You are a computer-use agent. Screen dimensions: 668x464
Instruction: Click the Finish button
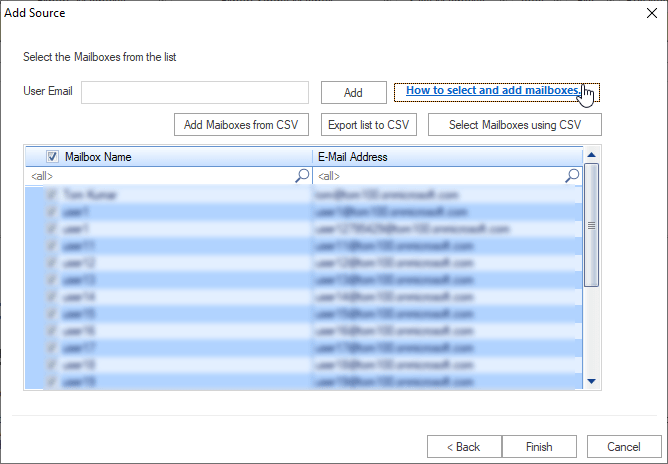pyautogui.click(x=539, y=447)
